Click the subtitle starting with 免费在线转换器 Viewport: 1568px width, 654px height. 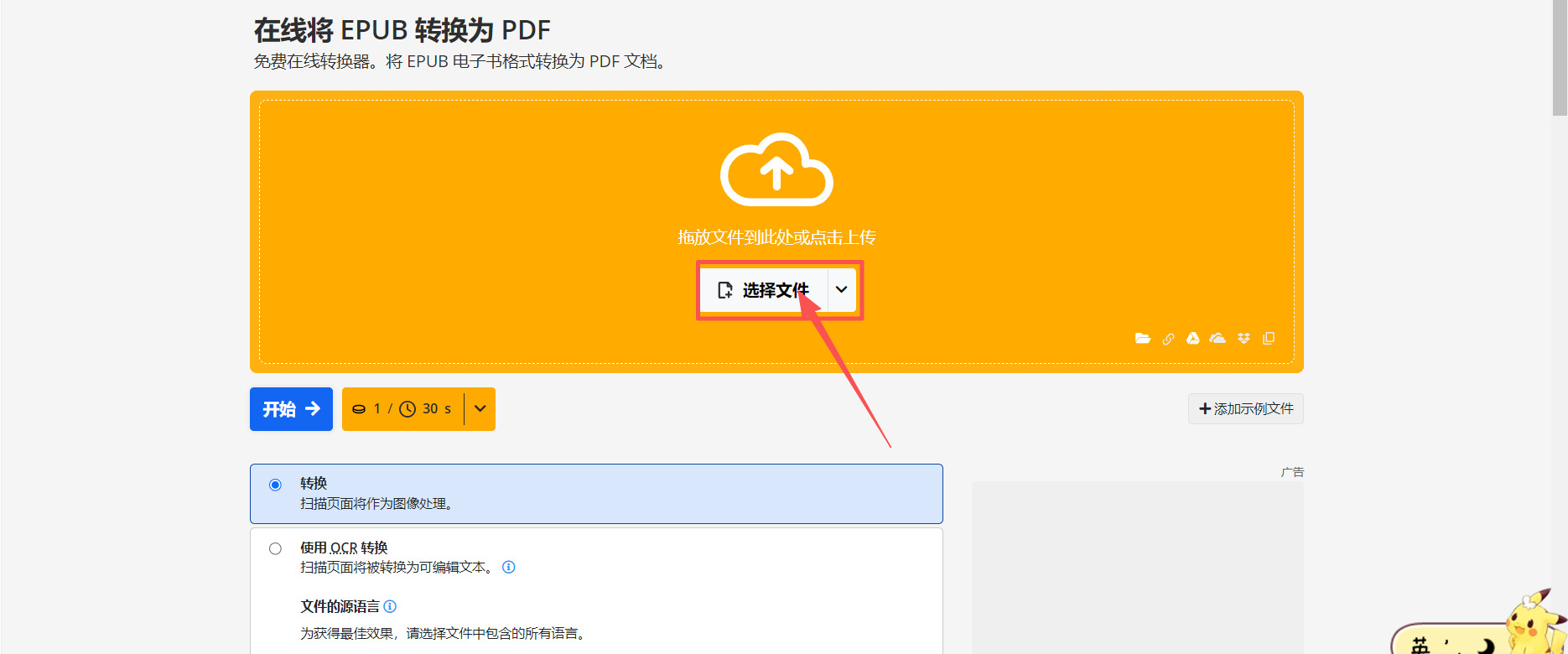(460, 61)
